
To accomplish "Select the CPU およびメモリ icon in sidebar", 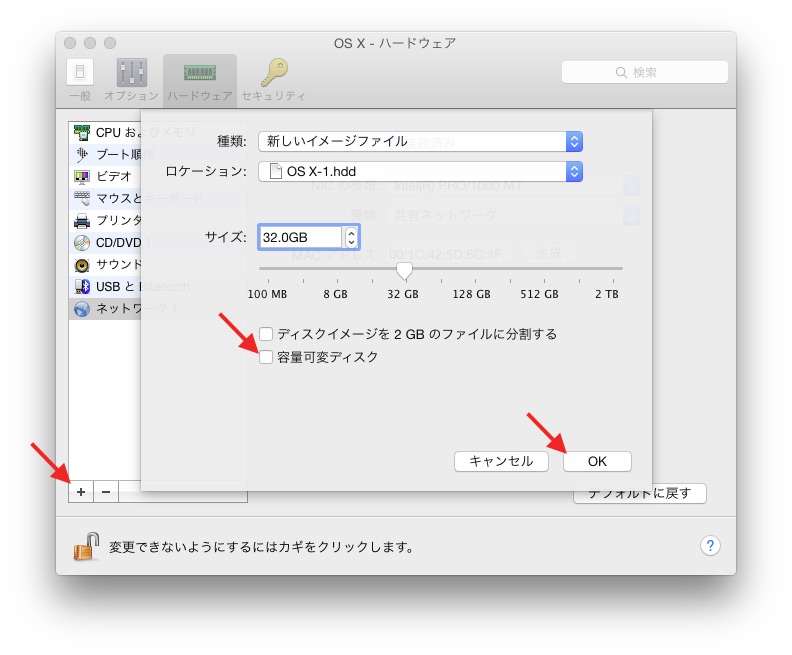I will [82, 132].
